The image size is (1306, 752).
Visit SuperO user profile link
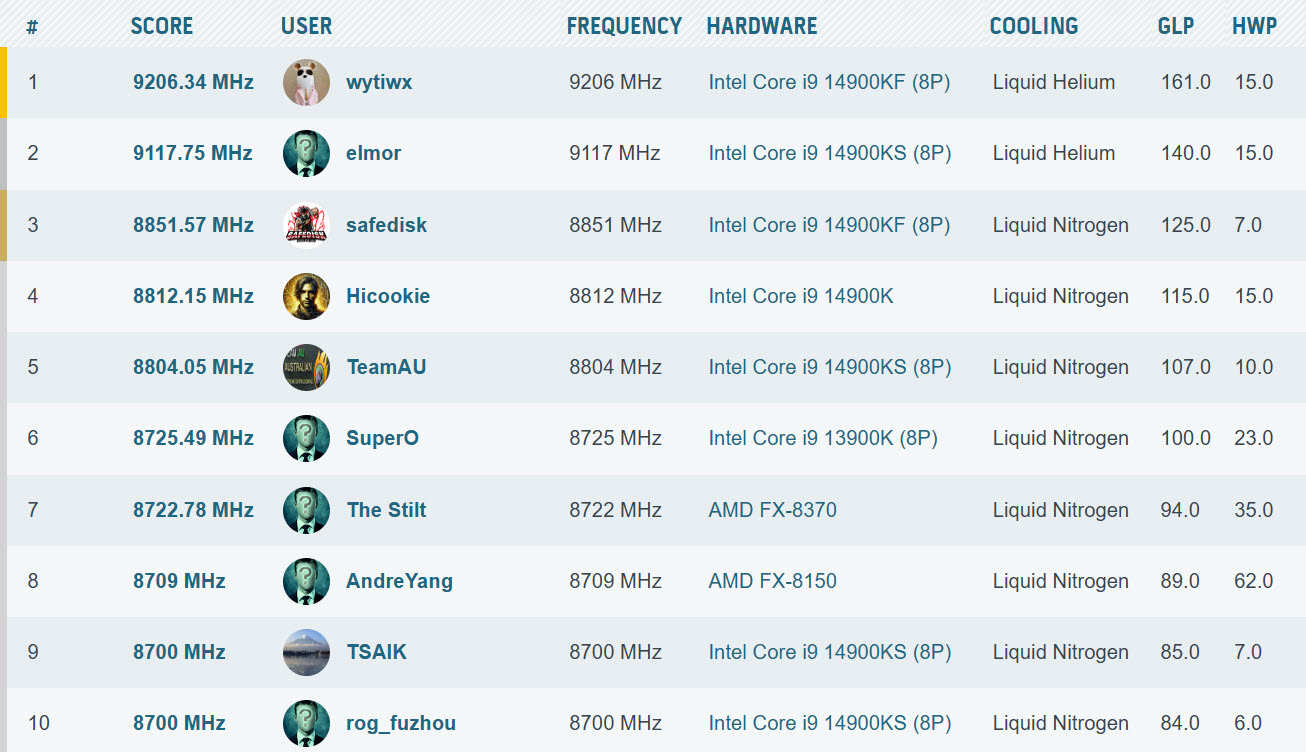point(383,438)
